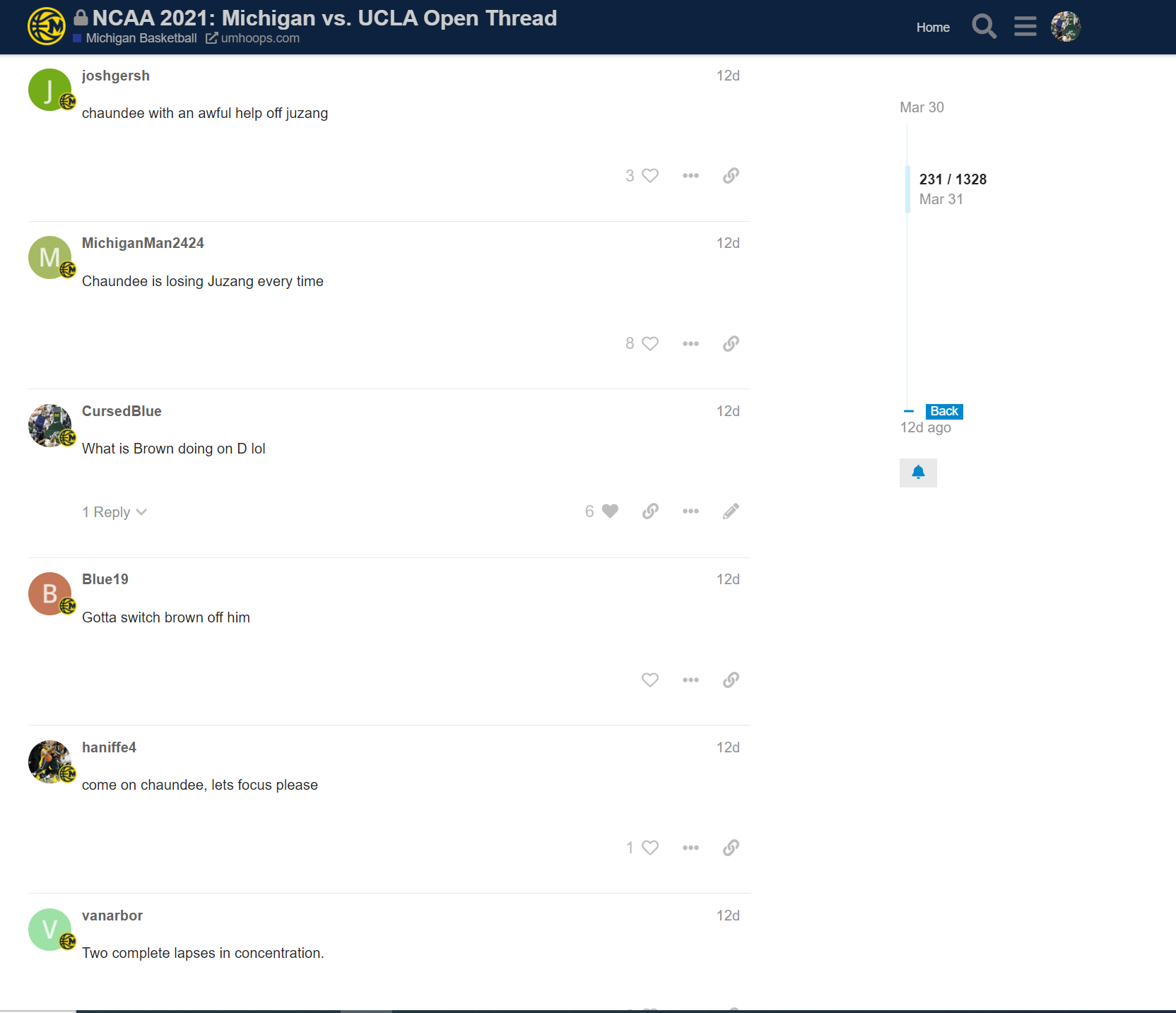Open the hamburger menu icon
1176x1013 pixels.
[1025, 27]
